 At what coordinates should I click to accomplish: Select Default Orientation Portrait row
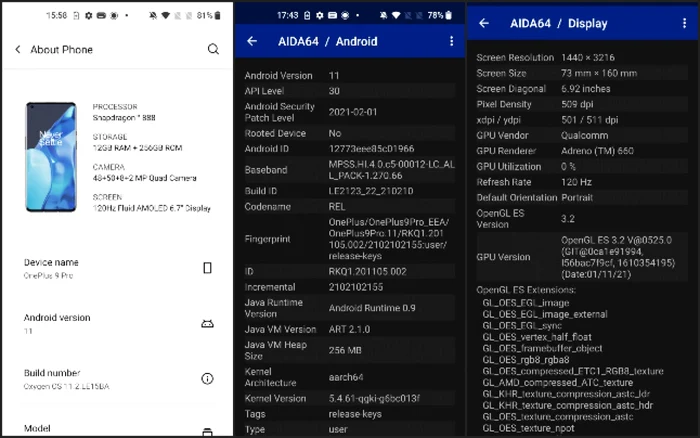[x=582, y=198]
